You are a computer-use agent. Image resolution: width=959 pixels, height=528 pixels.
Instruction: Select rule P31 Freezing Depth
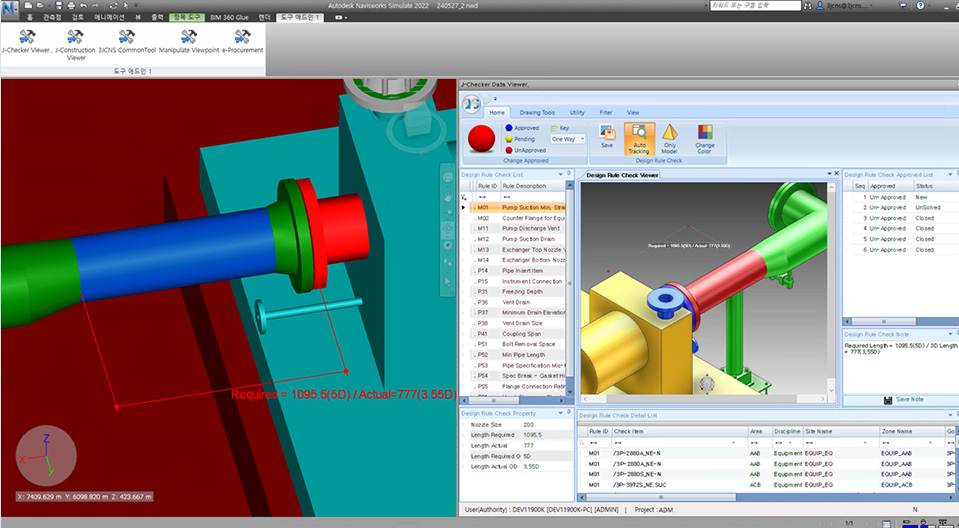tap(517, 292)
